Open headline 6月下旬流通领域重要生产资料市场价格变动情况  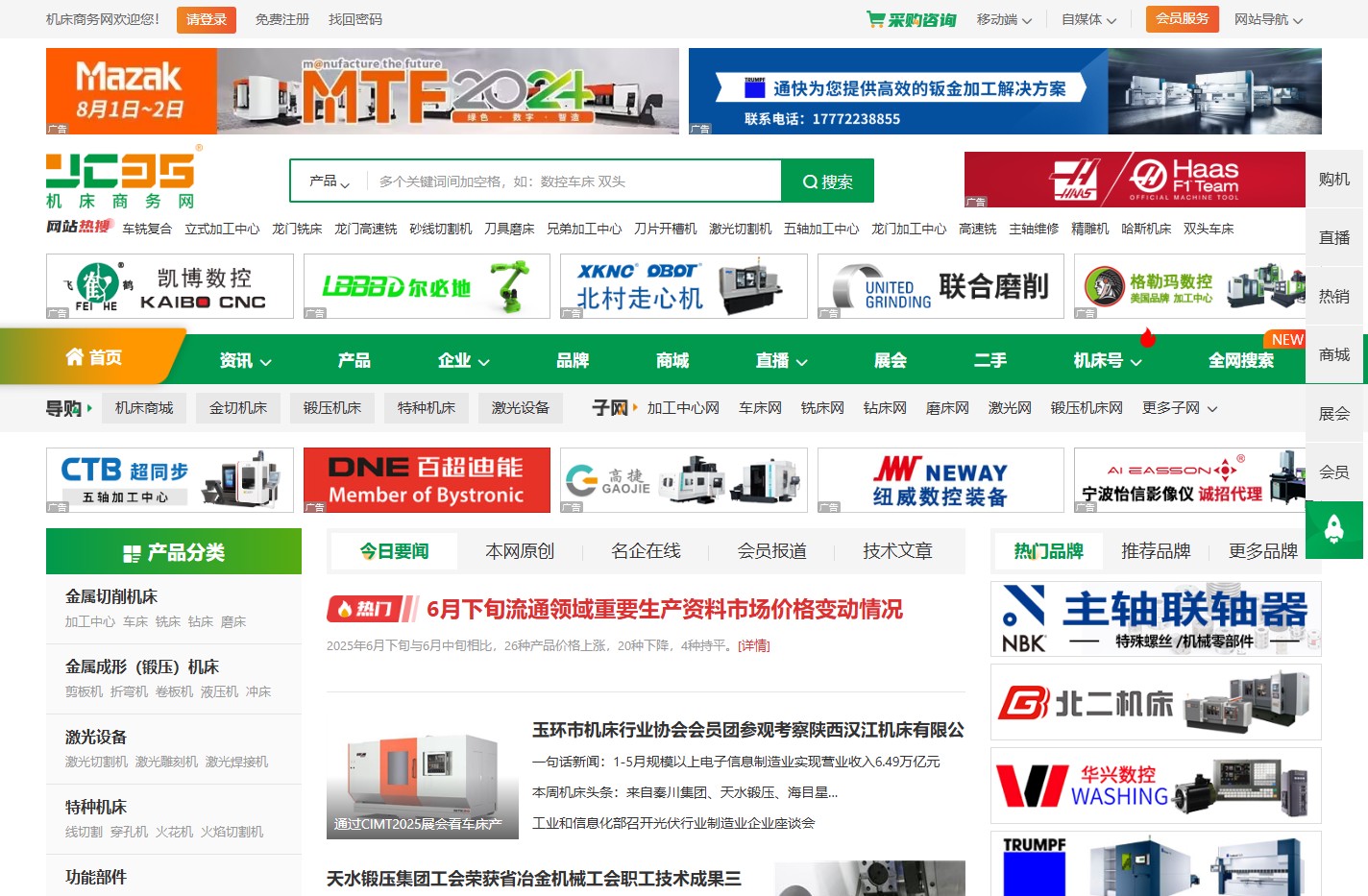point(665,609)
